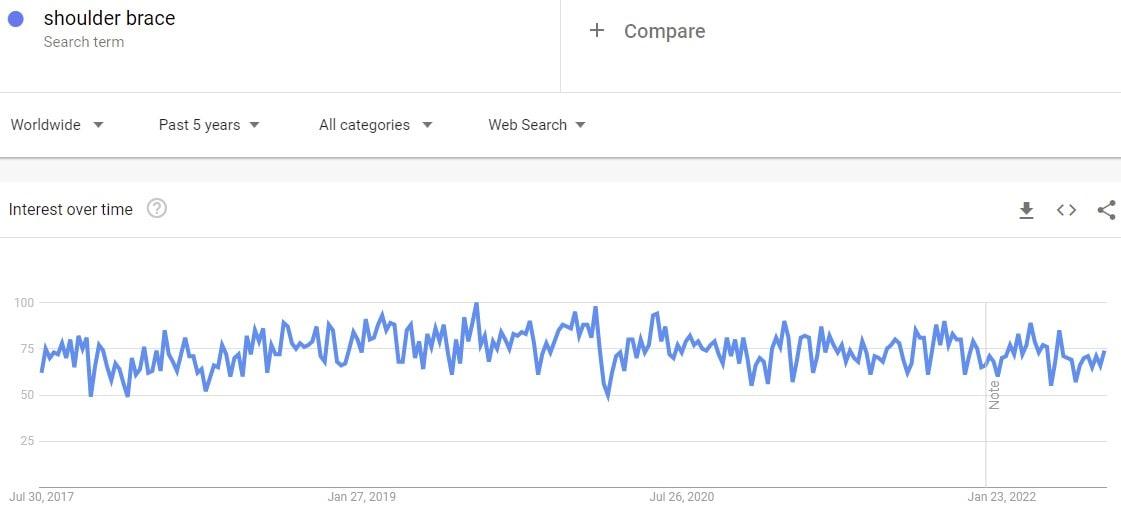
Task: Download the interest over time CSV
Action: tap(1026, 210)
